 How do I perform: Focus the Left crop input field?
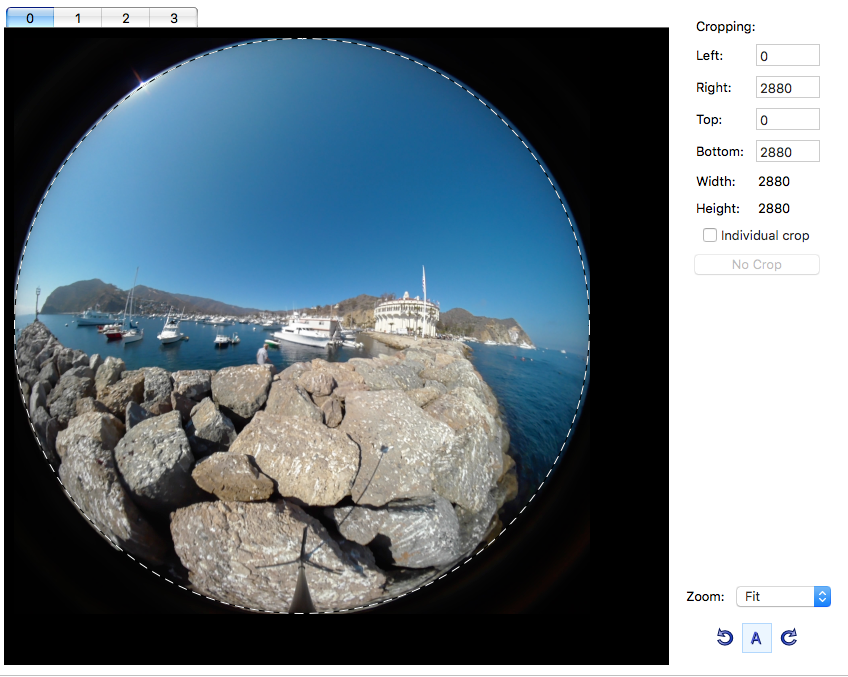click(x=787, y=56)
